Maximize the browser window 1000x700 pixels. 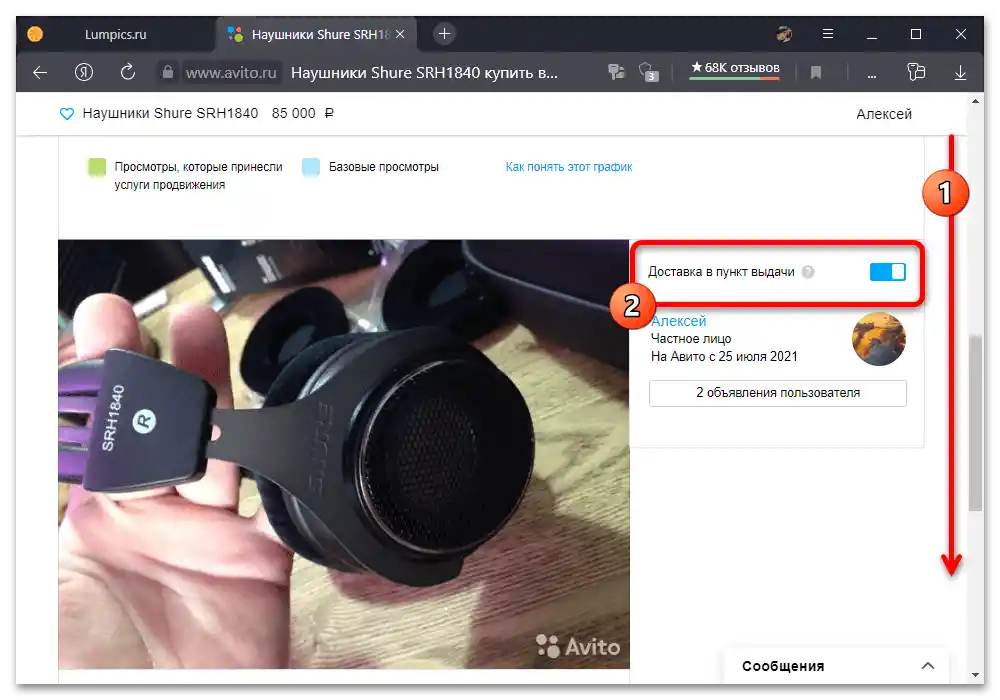point(916,34)
